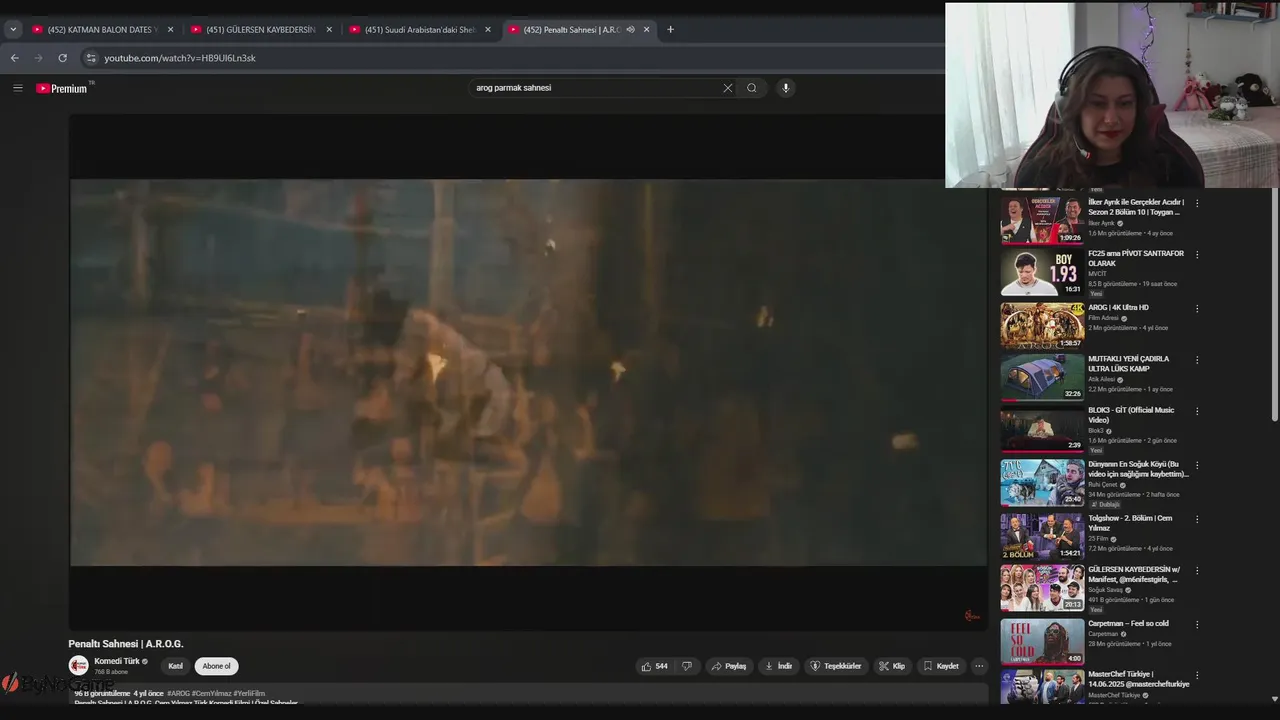Open options menu for AROG 4K Ultra HD
Viewport: 1280px width, 720px height.
(x=1197, y=308)
